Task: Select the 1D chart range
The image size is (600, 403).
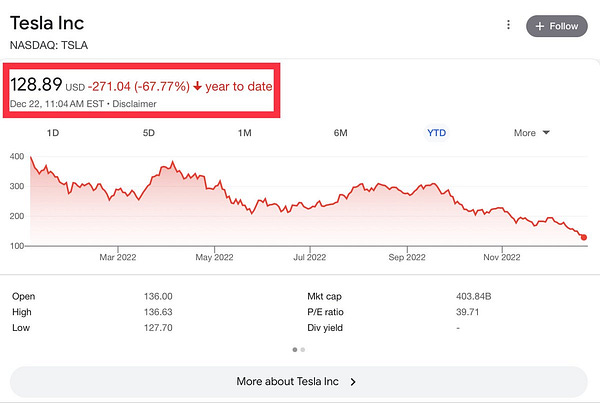Action: click(53, 133)
